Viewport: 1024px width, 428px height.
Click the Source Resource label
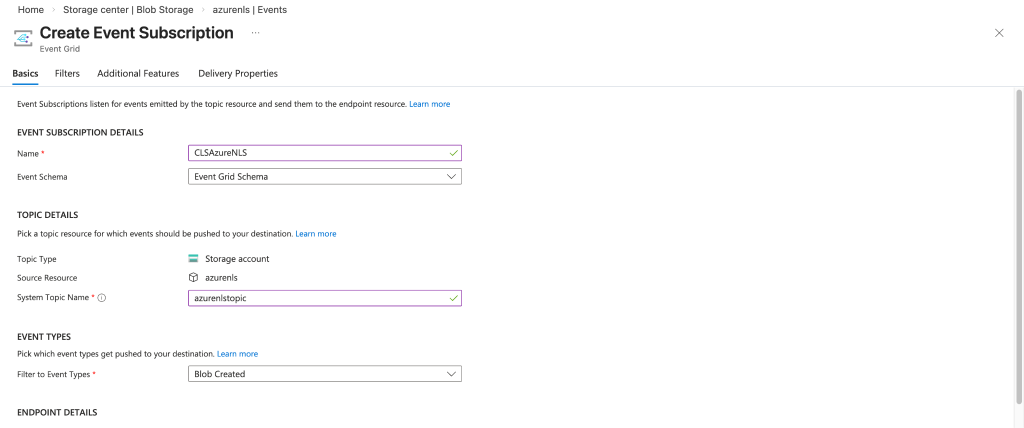pos(47,278)
